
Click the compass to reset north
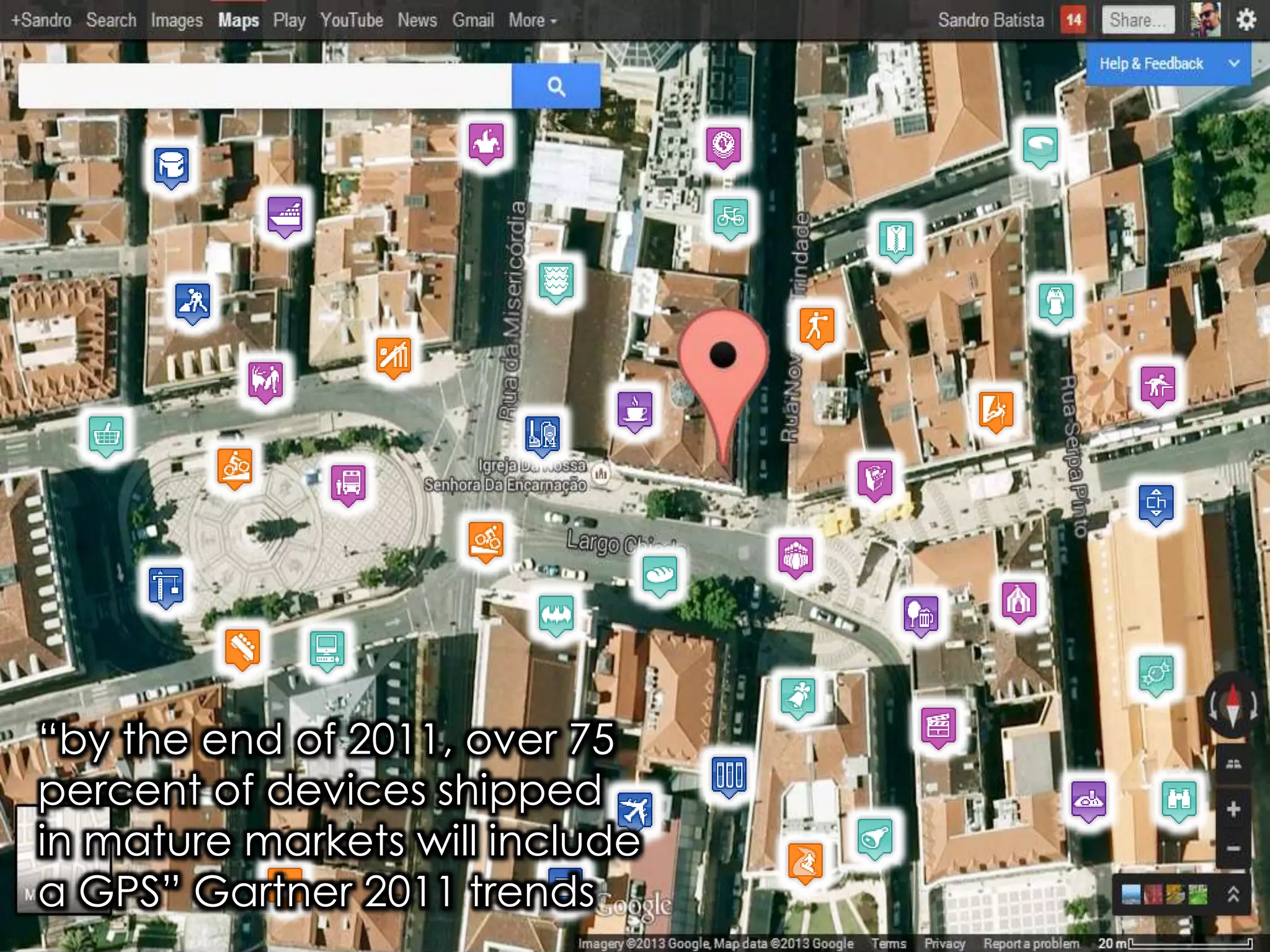pyautogui.click(x=1232, y=707)
